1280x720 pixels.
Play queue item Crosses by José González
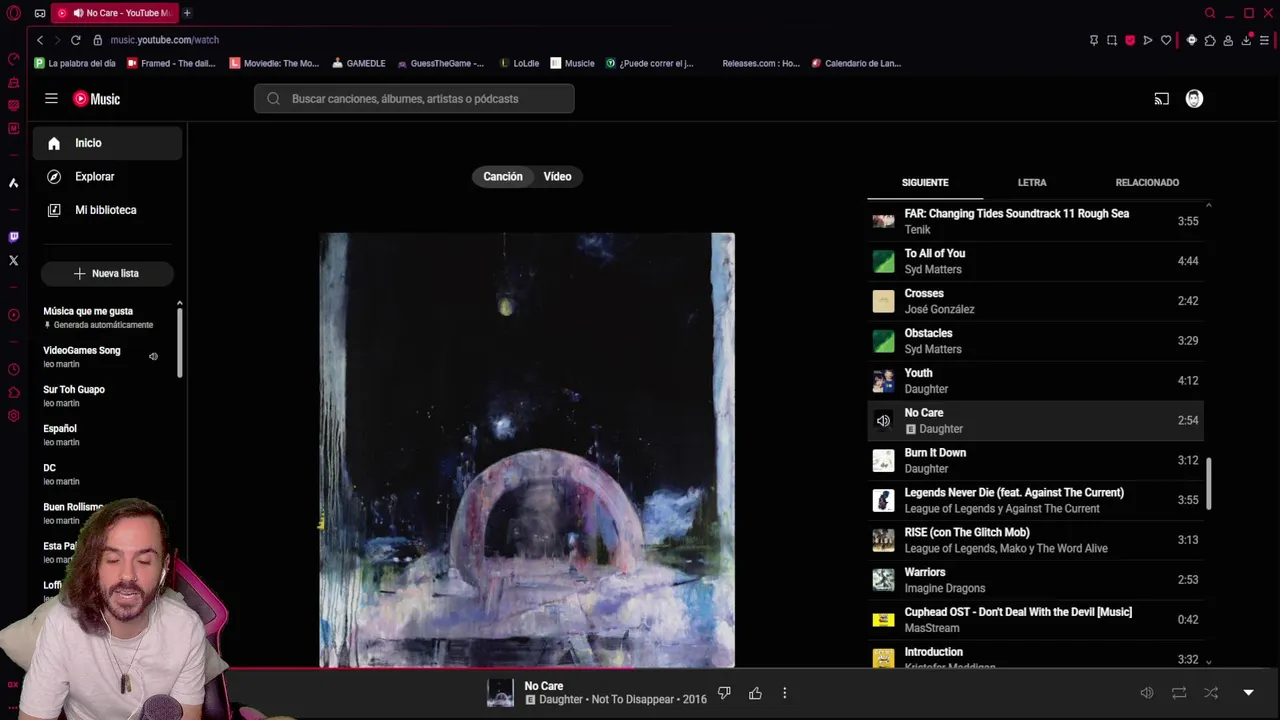tap(1035, 301)
